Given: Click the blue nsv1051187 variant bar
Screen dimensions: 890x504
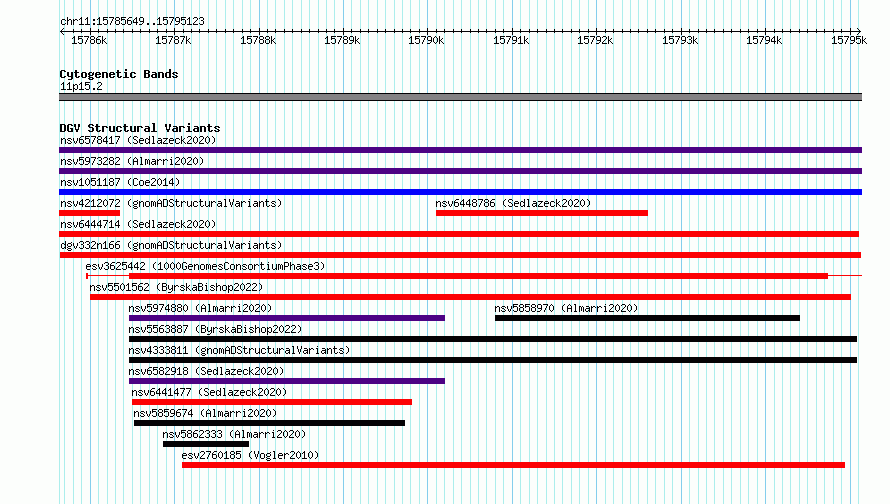Looking at the screenshot, I should pos(460,192).
